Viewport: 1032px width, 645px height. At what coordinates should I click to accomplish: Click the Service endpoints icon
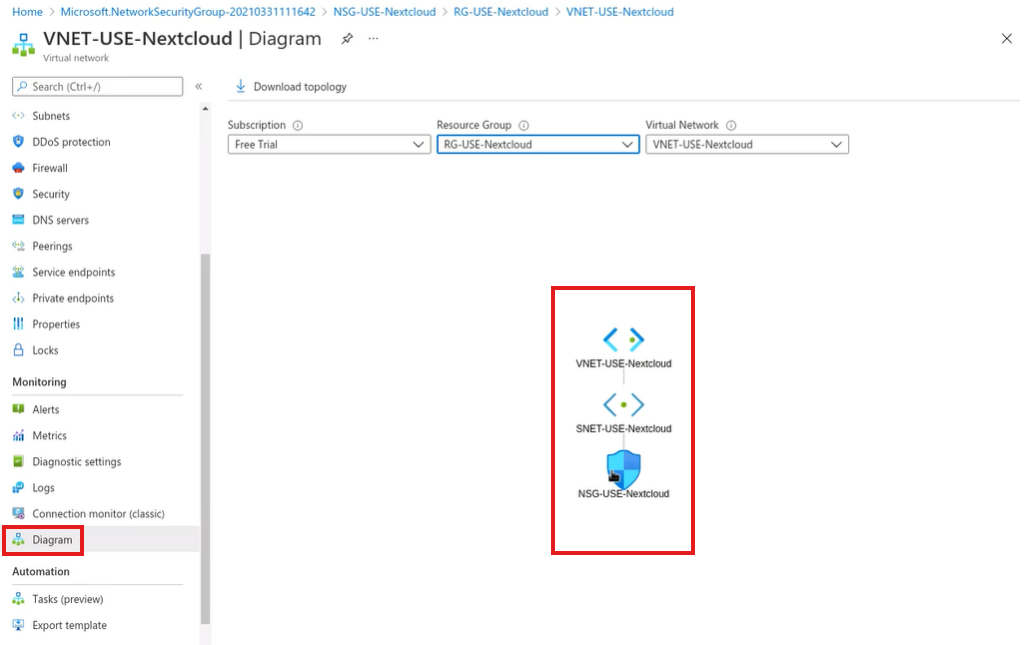(18, 272)
